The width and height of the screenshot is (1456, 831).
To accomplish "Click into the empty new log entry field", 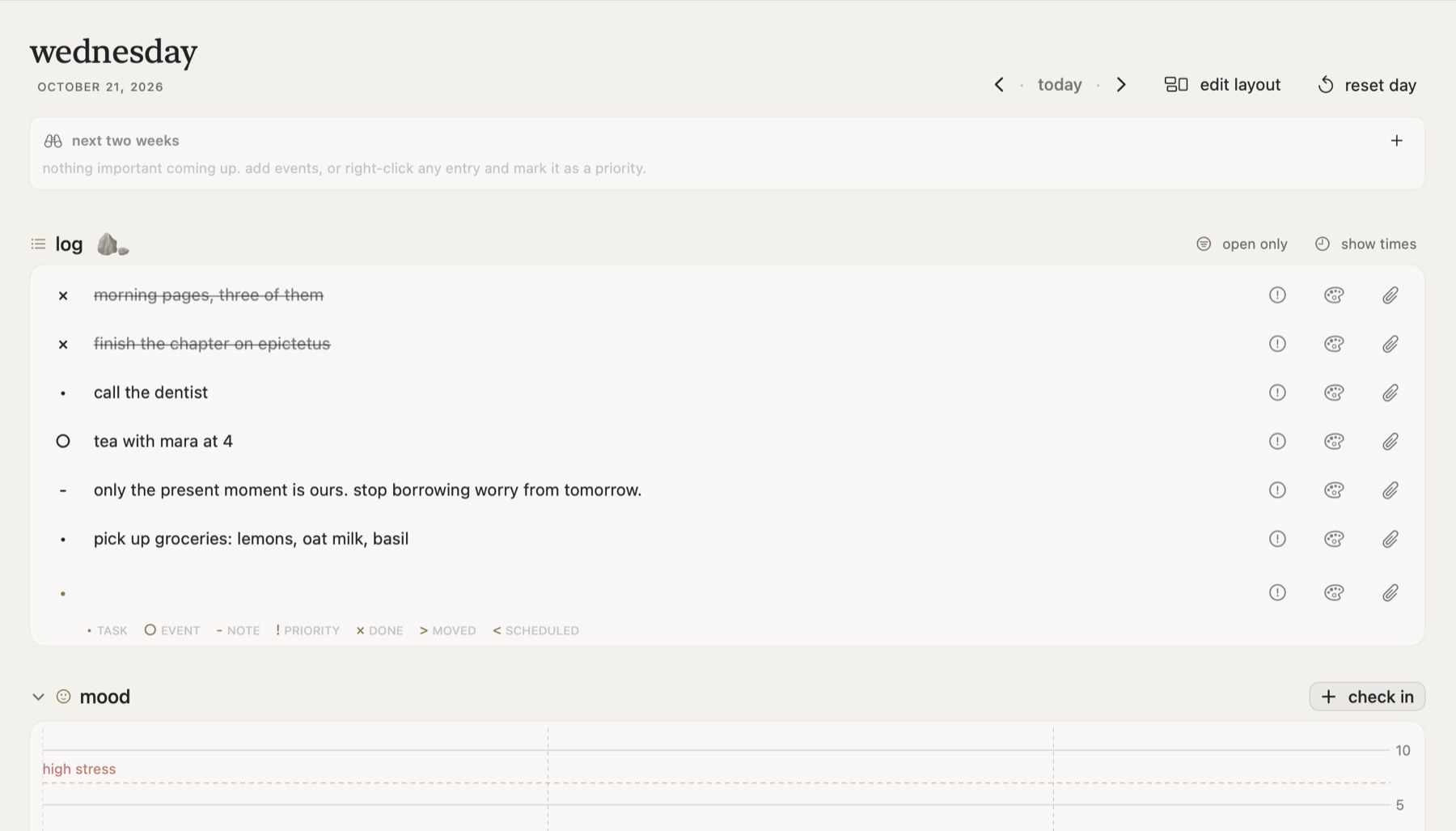I will point(671,593).
